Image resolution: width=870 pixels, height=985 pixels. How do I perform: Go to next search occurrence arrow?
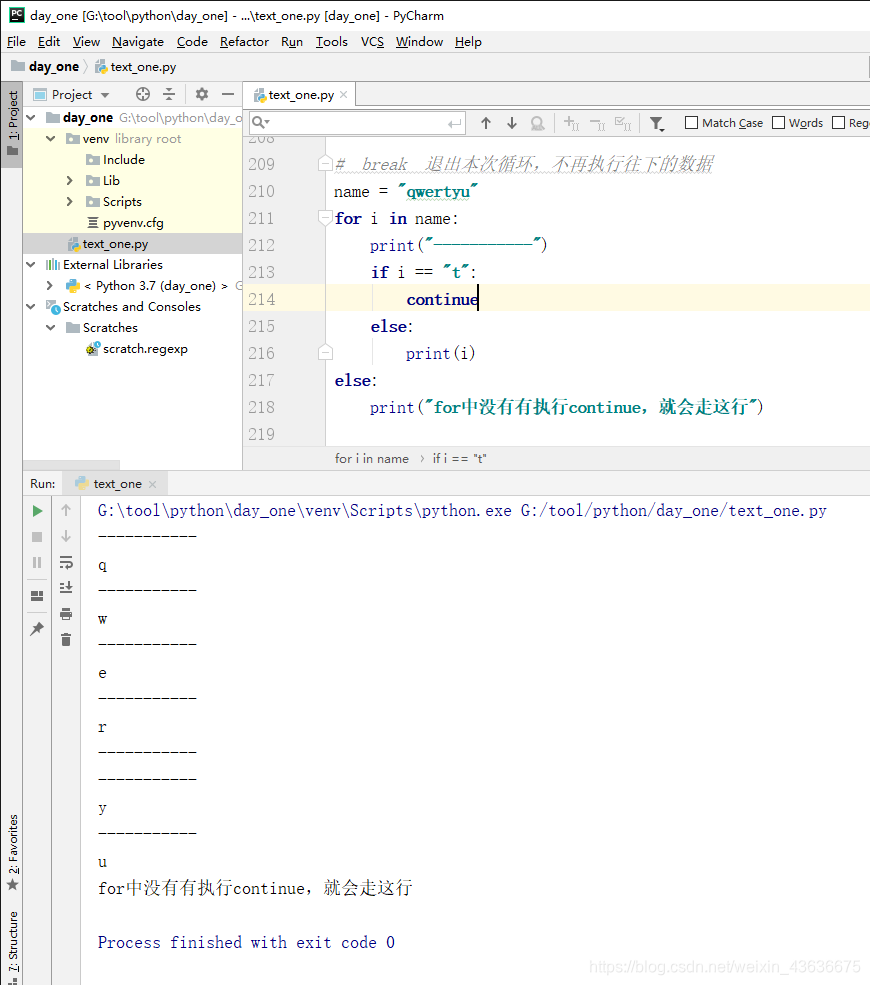coord(512,123)
